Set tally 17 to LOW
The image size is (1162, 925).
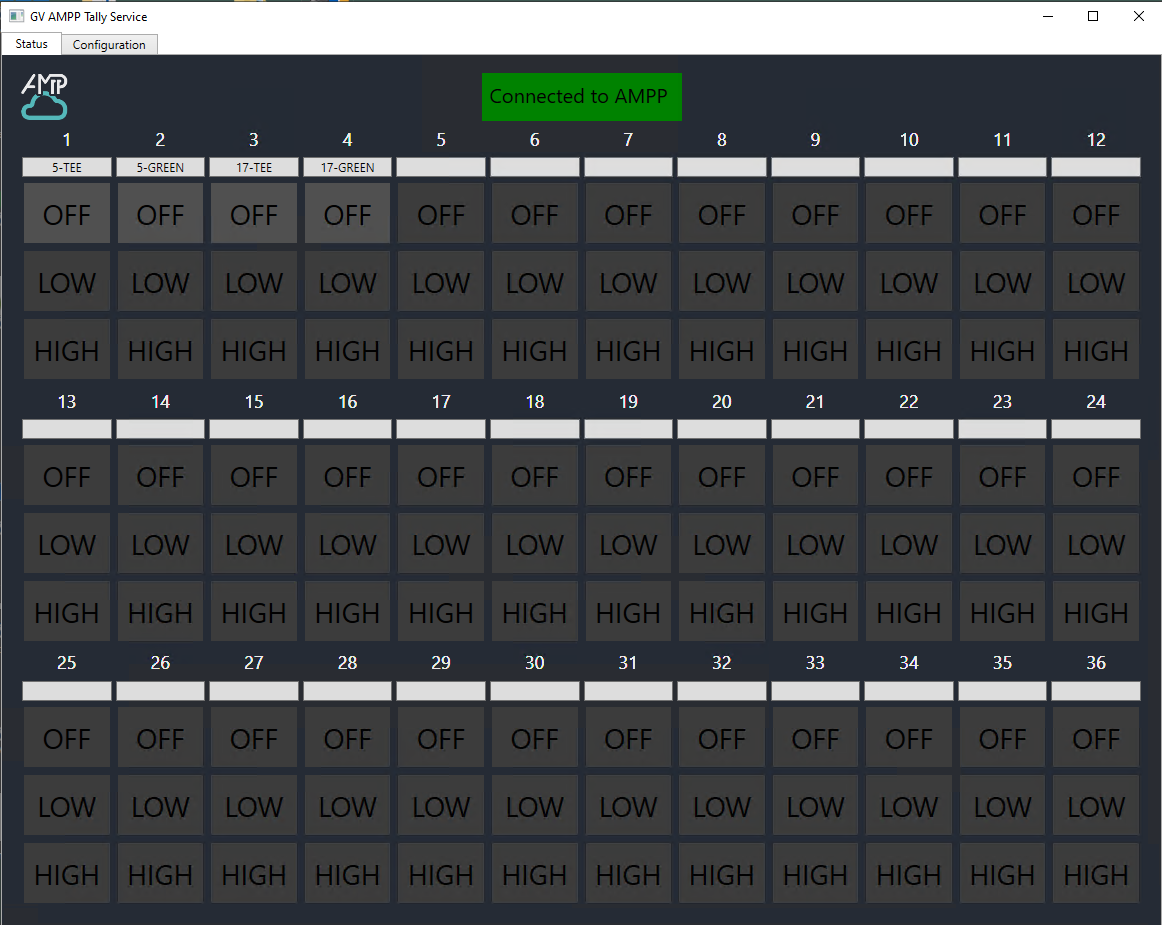441,543
